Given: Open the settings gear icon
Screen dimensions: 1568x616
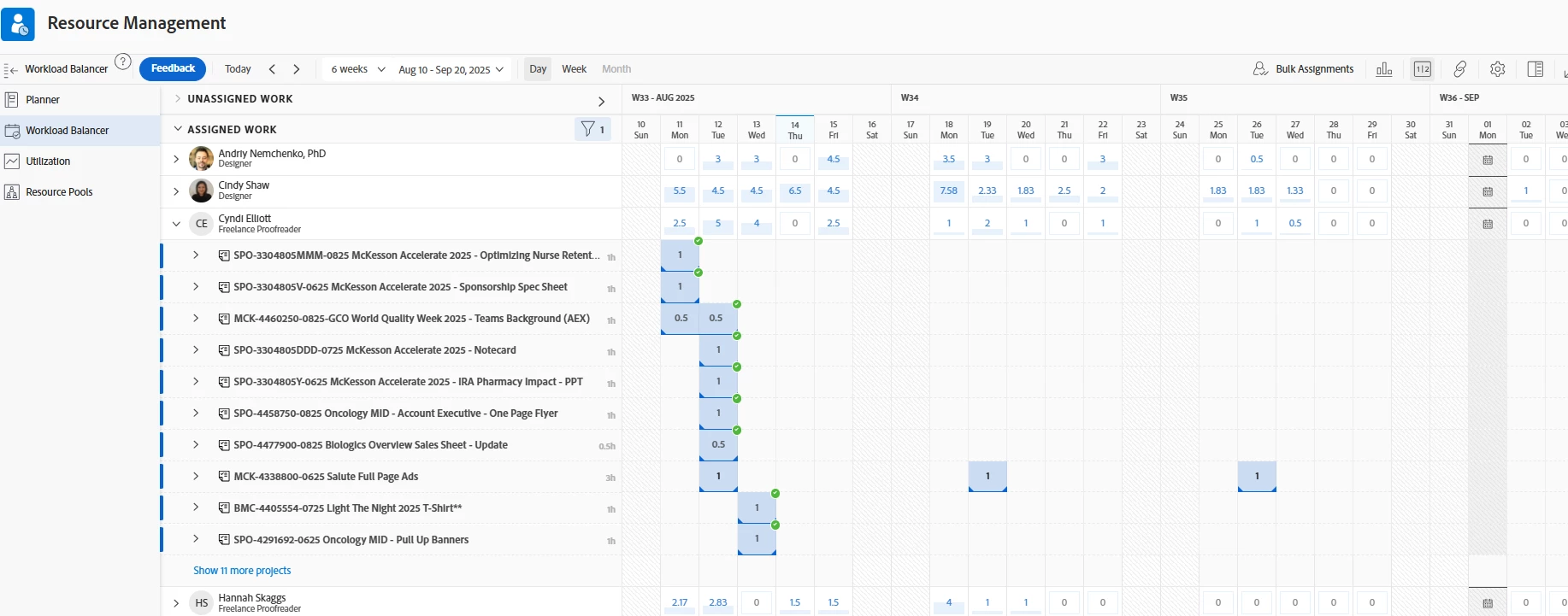Looking at the screenshot, I should click(x=1498, y=69).
